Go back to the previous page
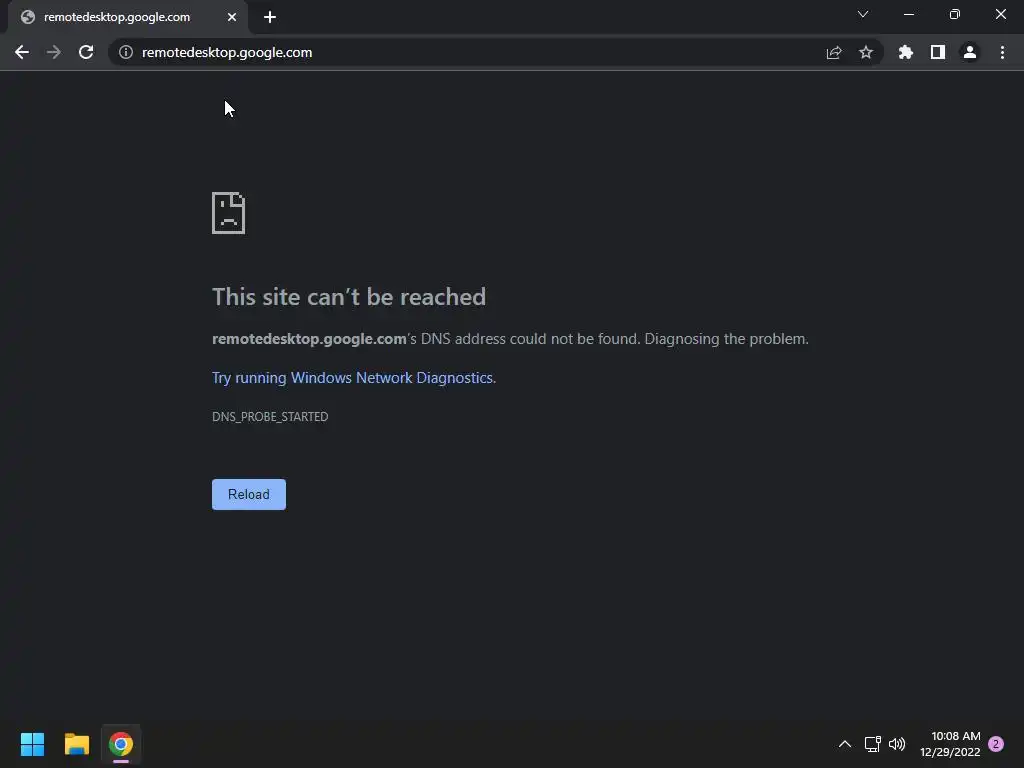 click(22, 52)
